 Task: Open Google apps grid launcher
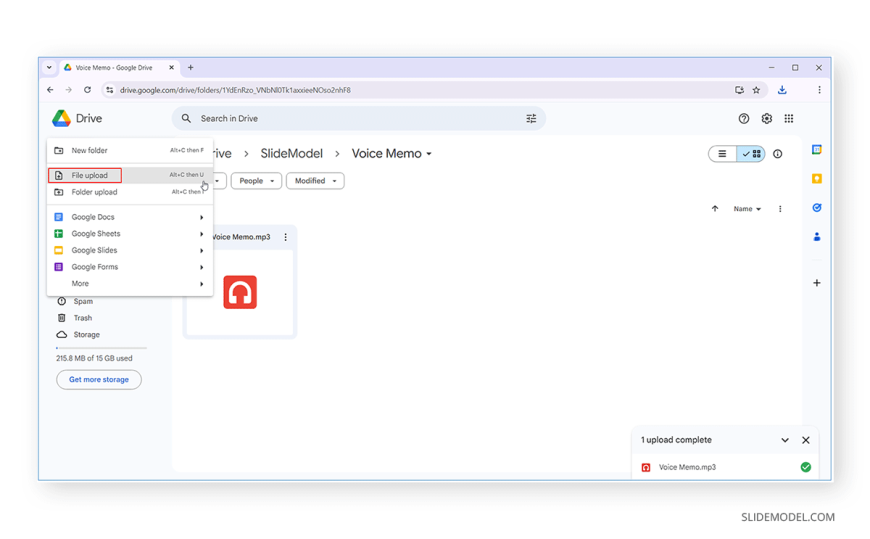point(788,118)
